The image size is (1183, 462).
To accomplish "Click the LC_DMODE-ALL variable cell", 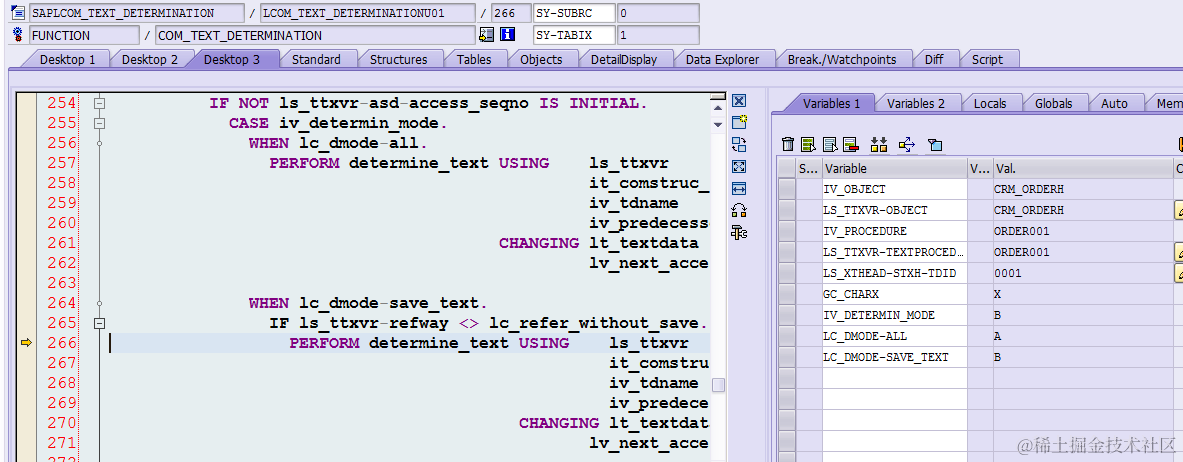I will click(895, 337).
